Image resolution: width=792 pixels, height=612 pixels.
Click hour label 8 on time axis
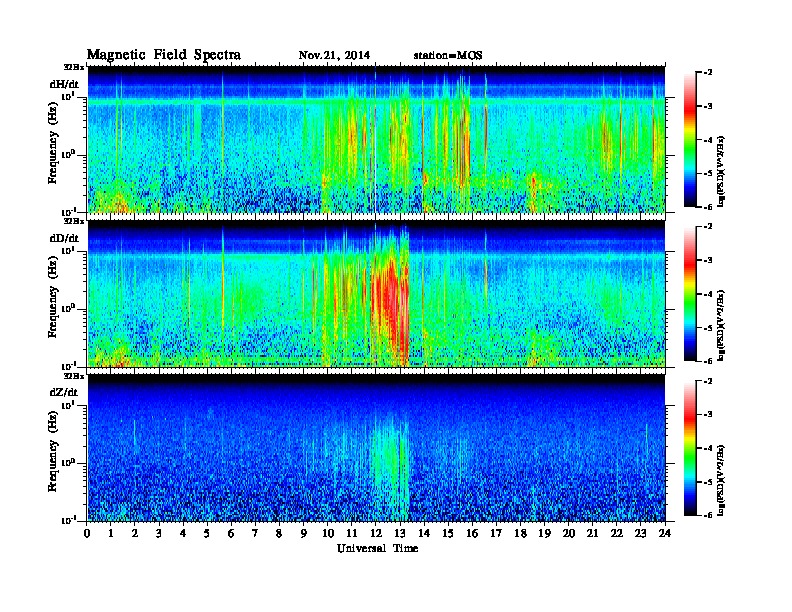tap(279, 534)
